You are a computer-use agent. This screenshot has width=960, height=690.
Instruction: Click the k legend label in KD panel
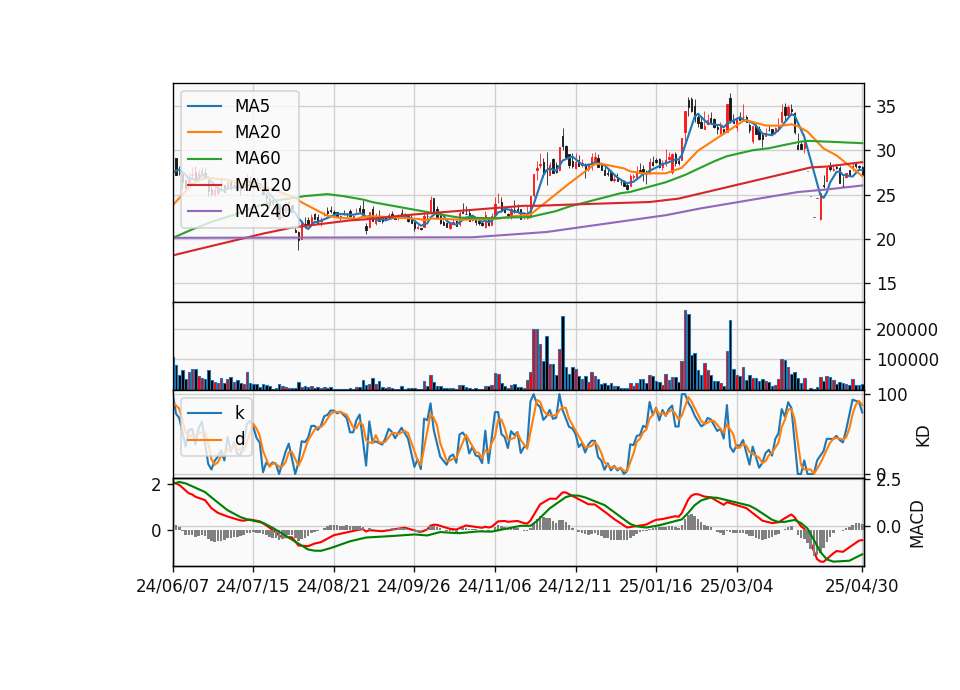(x=239, y=413)
